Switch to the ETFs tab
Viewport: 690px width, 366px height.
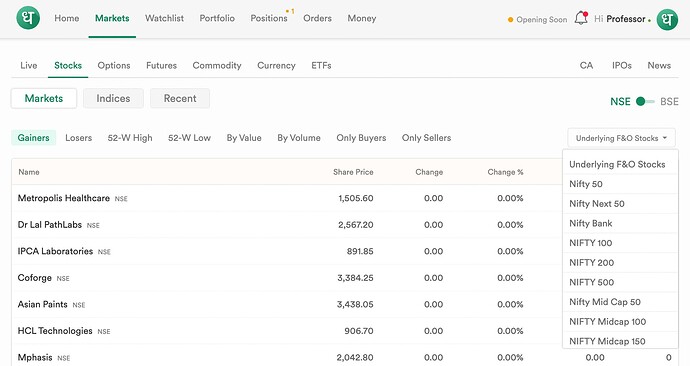point(321,66)
